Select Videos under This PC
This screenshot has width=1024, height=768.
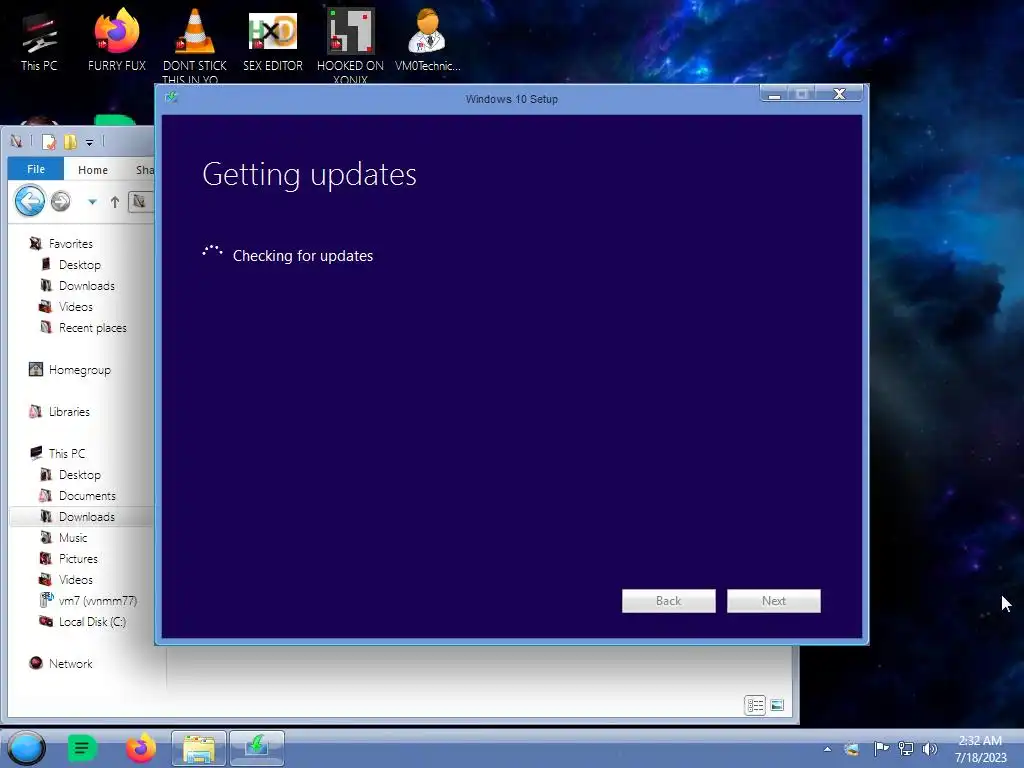tap(76, 579)
